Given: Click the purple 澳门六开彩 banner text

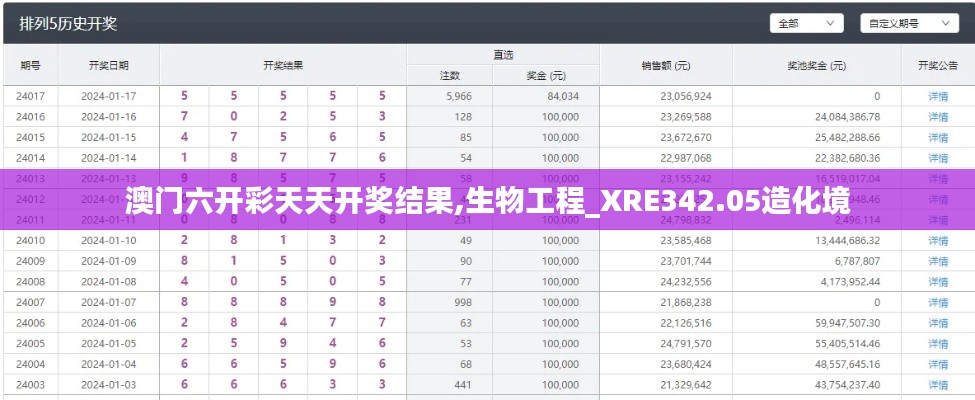Looking at the screenshot, I should click(x=487, y=200).
